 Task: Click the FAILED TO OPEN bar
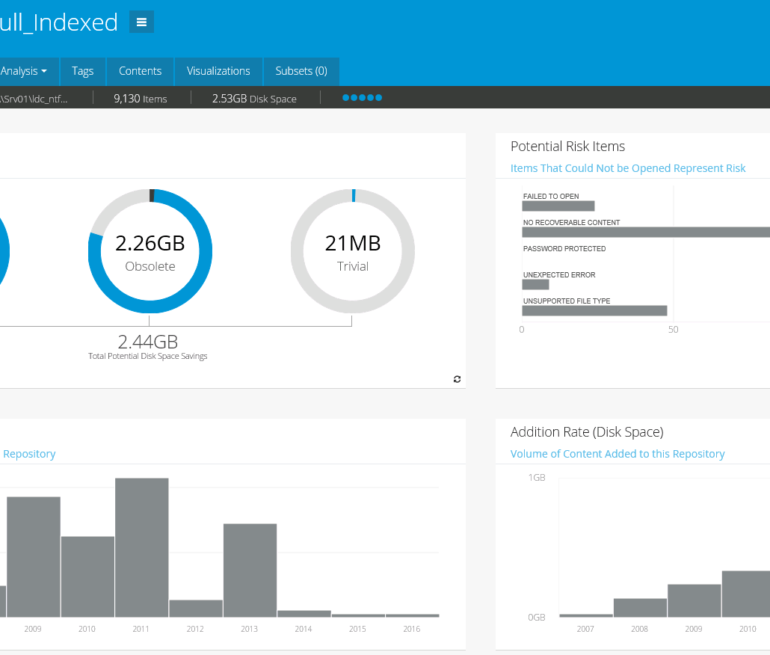tap(558, 206)
